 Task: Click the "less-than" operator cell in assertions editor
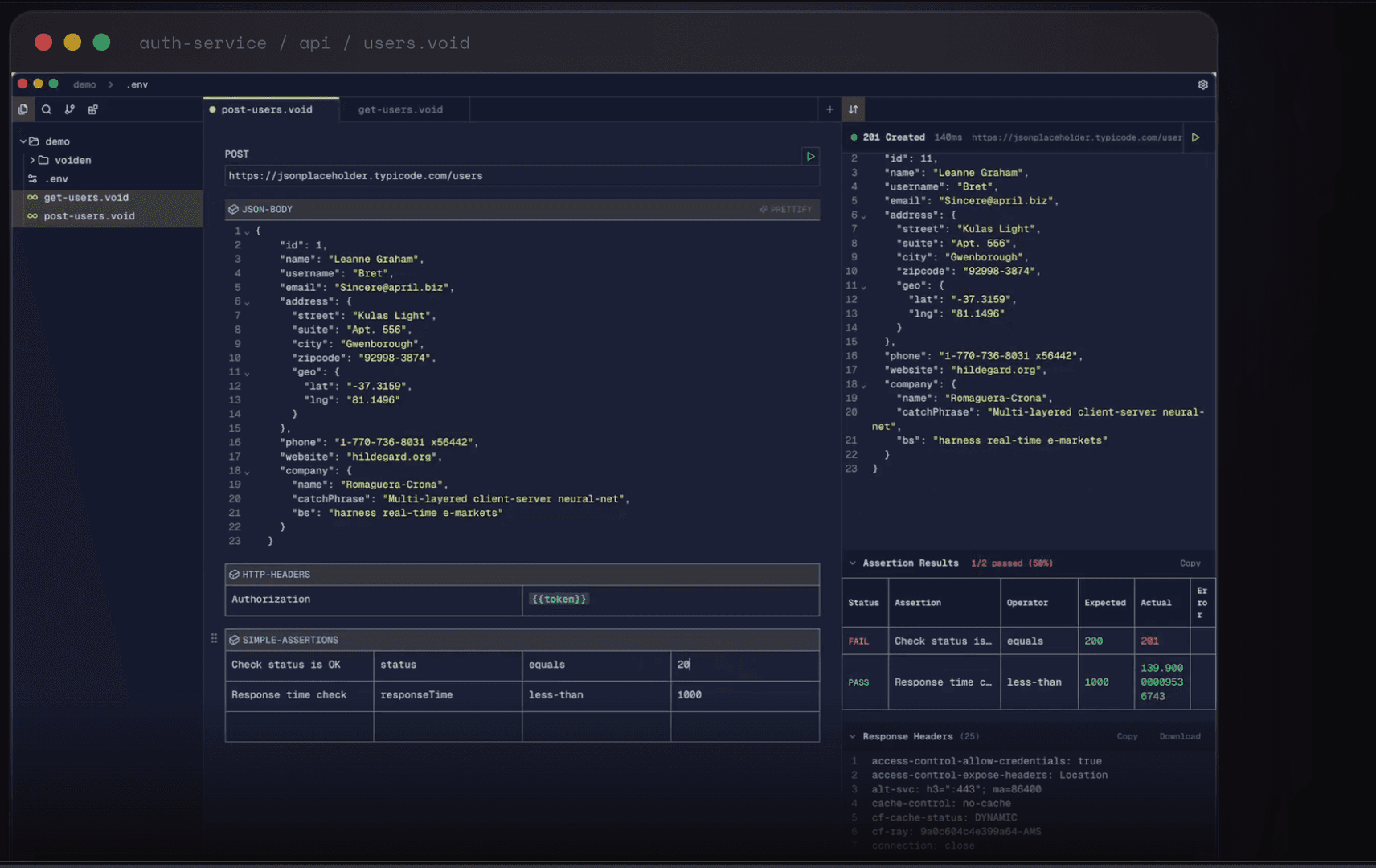pos(596,695)
